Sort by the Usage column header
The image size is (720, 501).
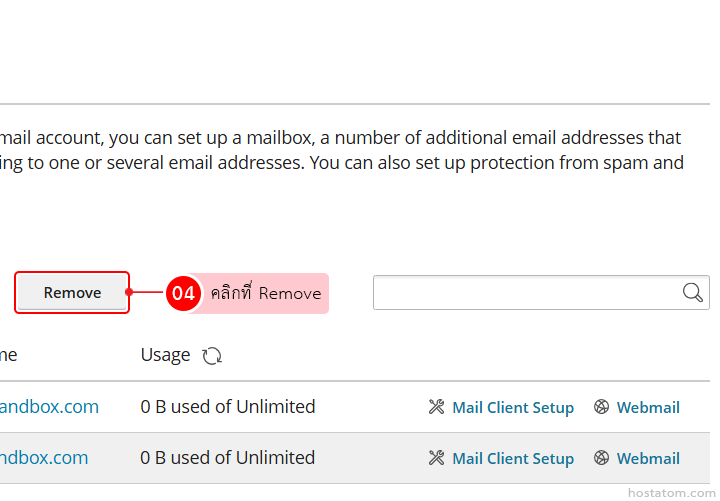pos(165,355)
